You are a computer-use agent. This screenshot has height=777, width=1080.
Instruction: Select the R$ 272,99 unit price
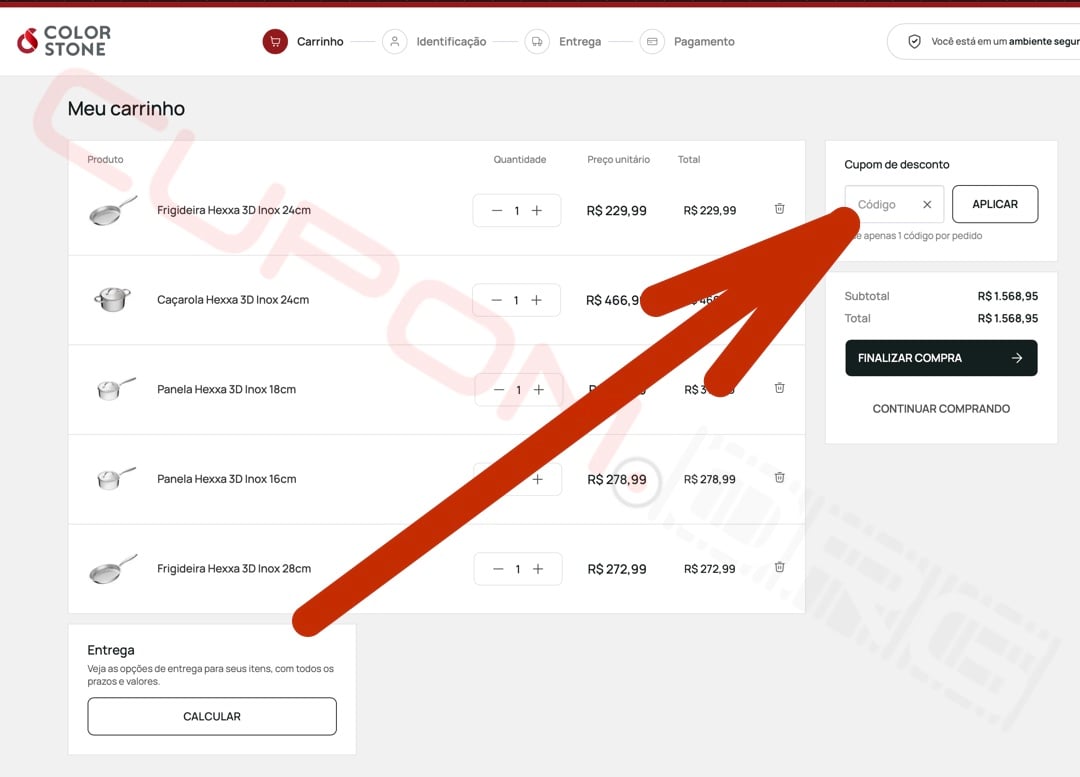point(616,569)
